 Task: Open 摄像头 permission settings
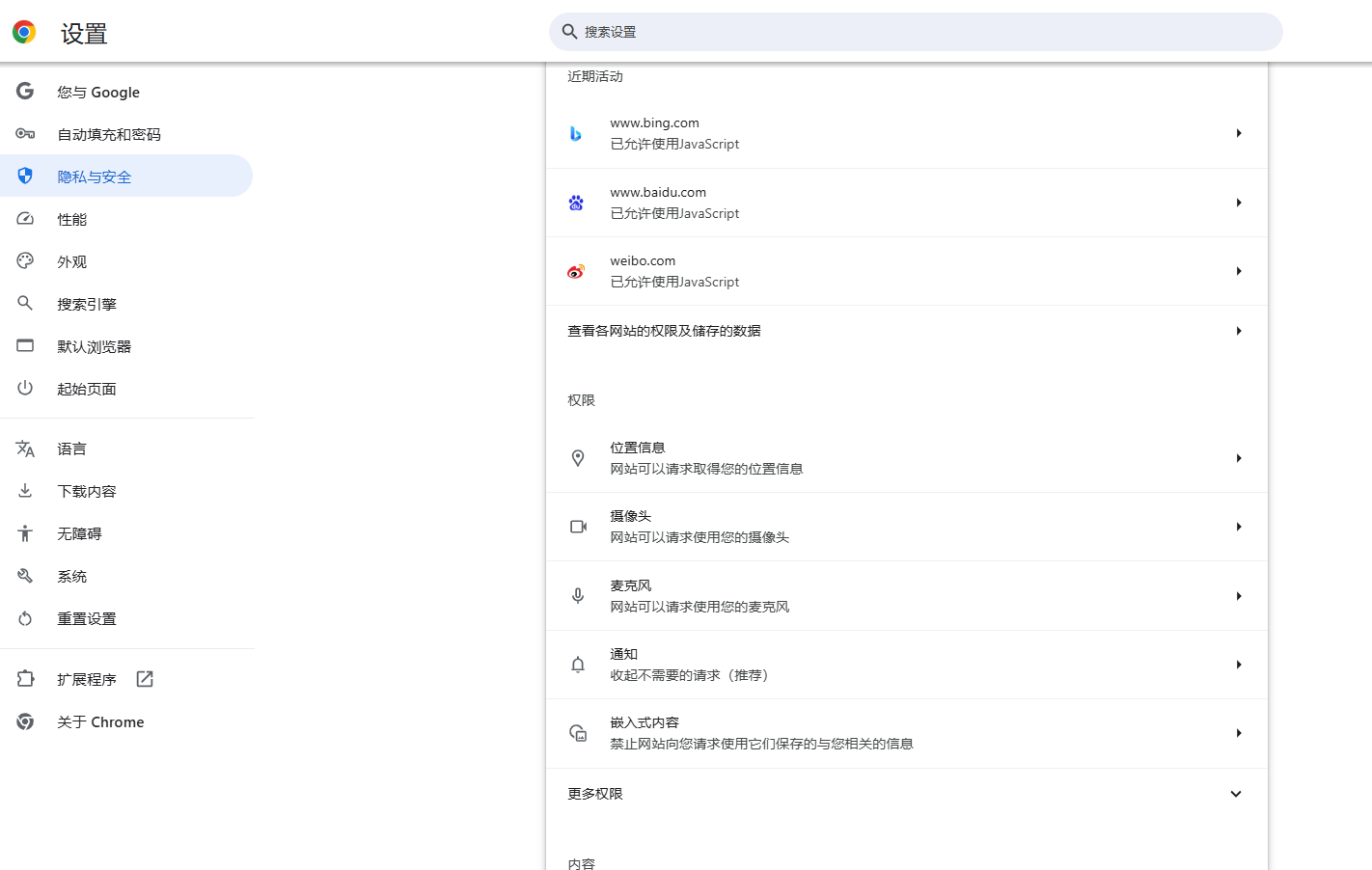click(907, 527)
